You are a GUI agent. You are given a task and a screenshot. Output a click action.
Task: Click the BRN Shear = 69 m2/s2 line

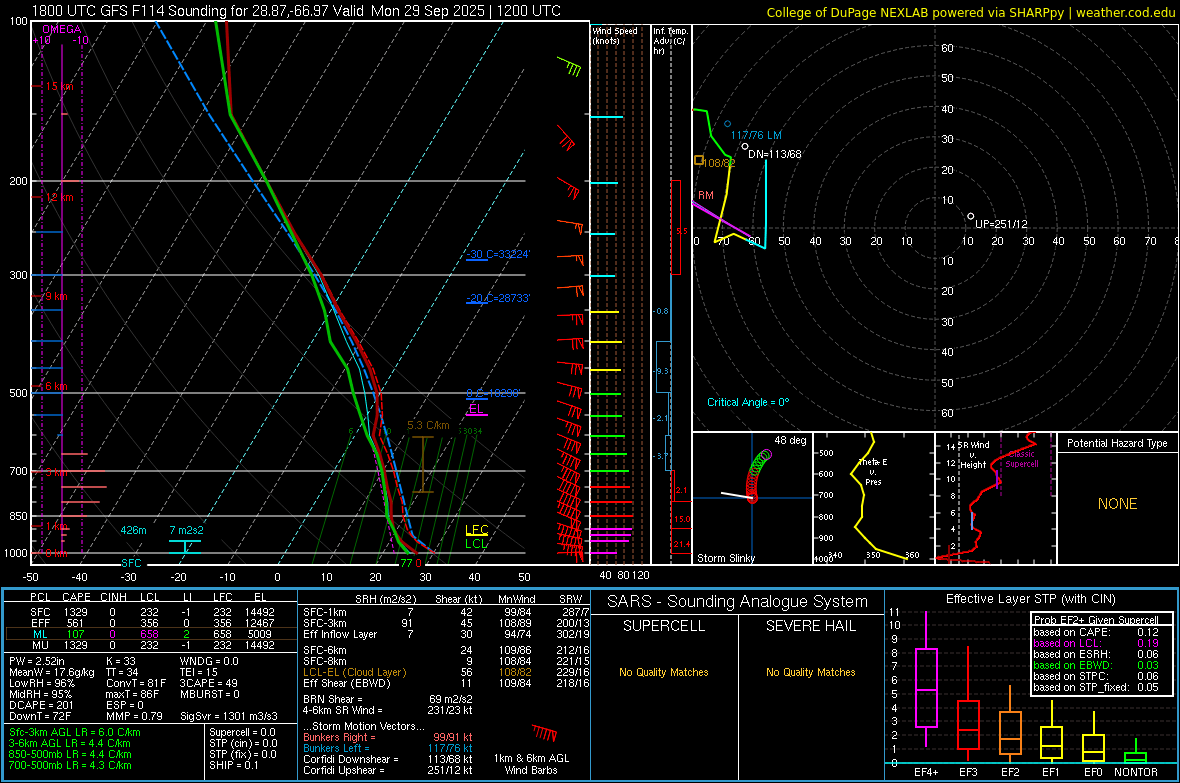pos(388,699)
